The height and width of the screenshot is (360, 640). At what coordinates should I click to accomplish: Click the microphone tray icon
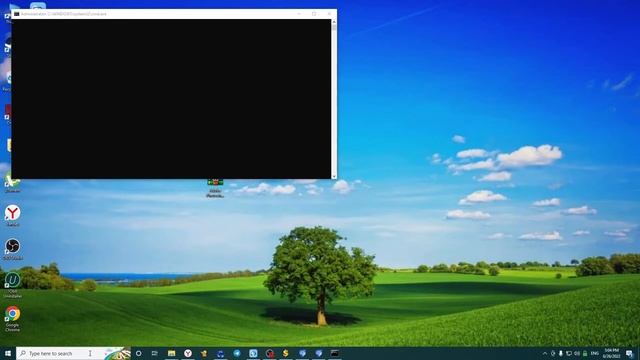pyautogui.click(x=561, y=353)
